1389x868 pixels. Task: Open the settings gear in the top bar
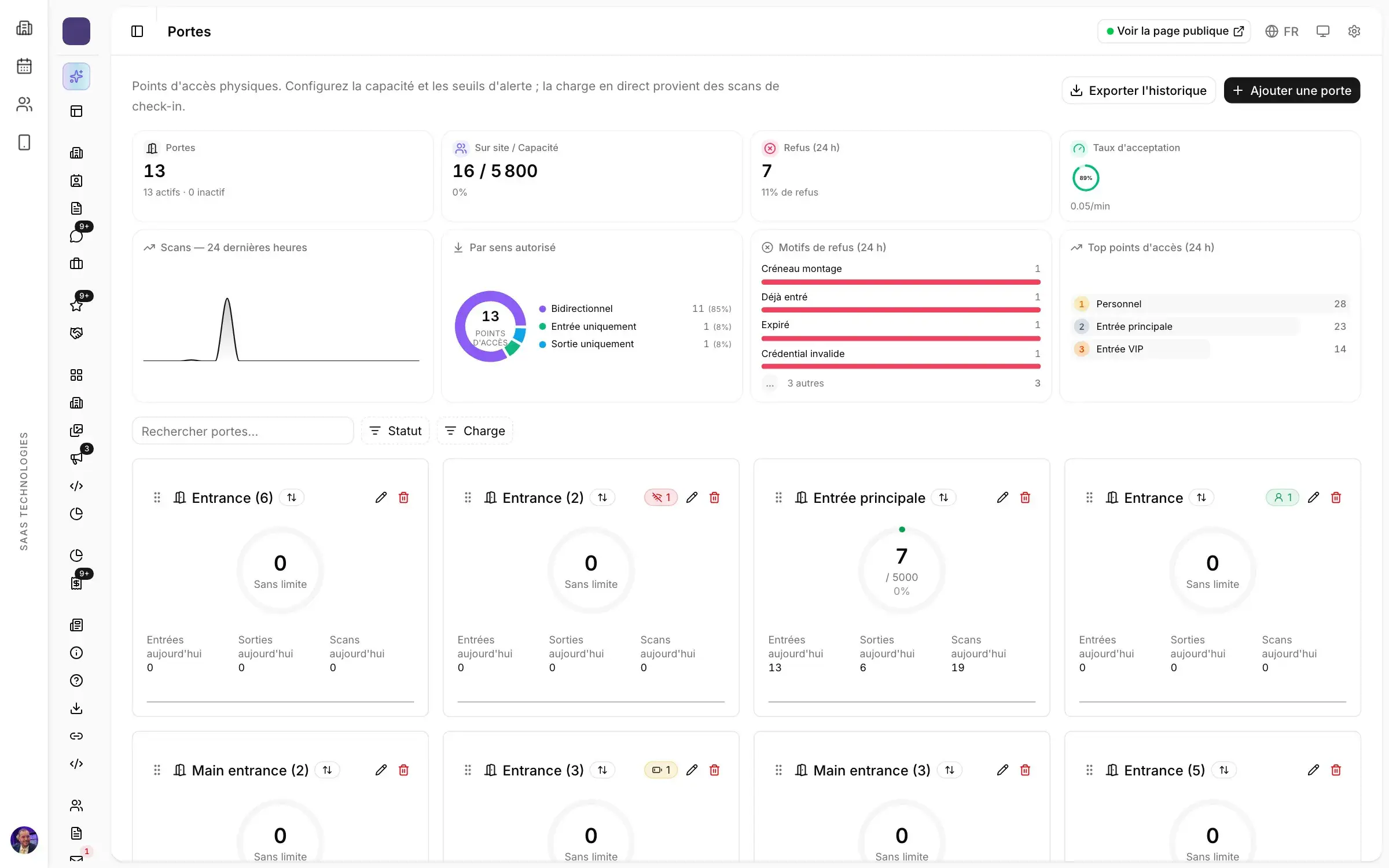1354,31
